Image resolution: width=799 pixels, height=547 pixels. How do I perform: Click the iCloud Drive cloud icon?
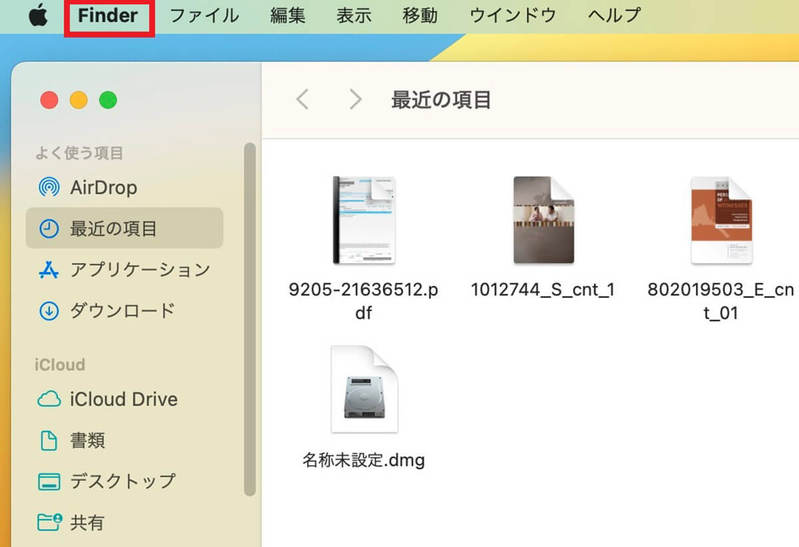tap(49, 399)
